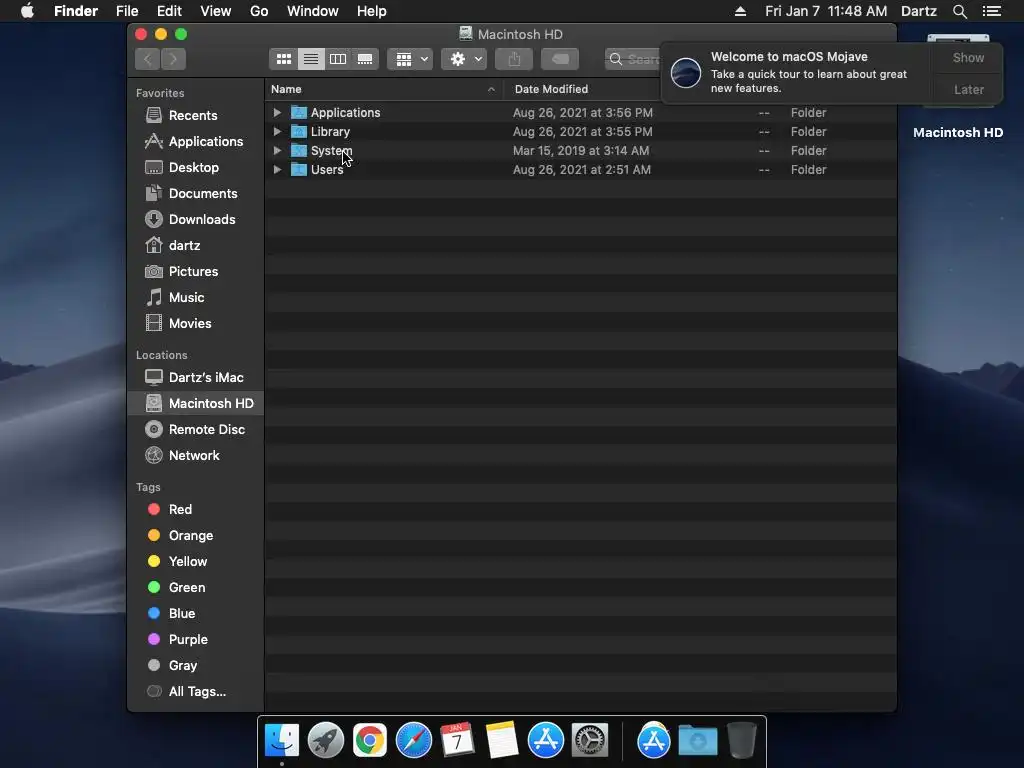Click the Edit Tags toolbar button
This screenshot has width=1024, height=768.
[x=560, y=59]
